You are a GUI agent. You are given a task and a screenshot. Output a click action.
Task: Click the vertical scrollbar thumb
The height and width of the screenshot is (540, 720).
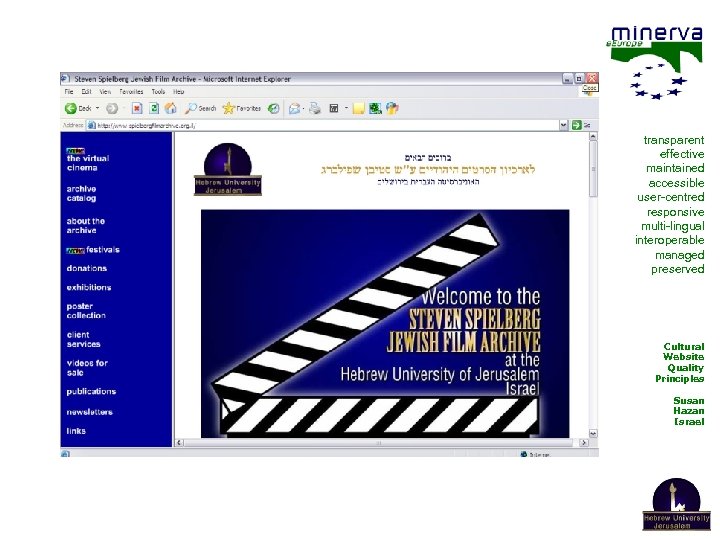(593, 169)
